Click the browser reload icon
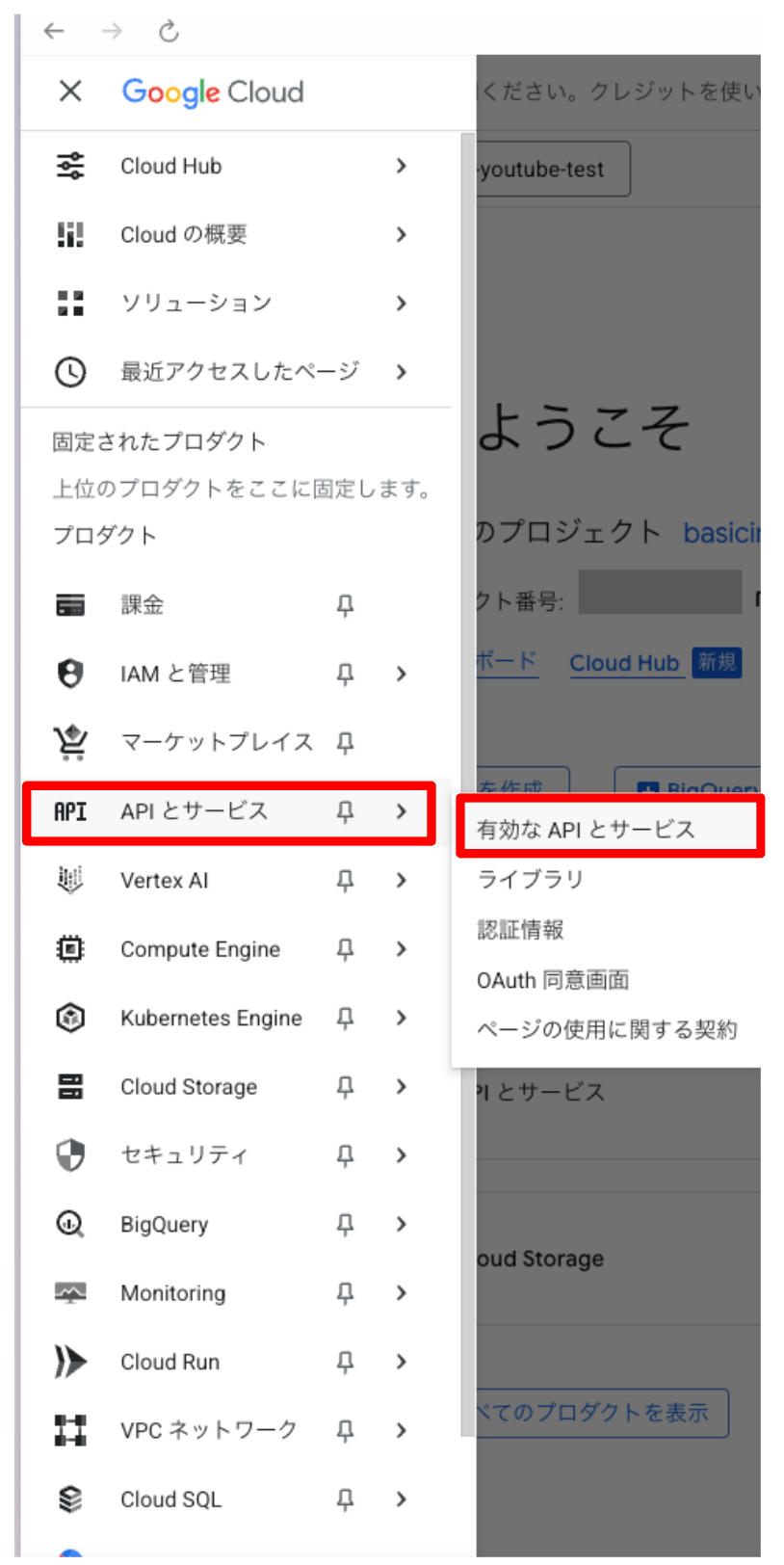The width and height of the screenshot is (784, 1565). coord(169,32)
